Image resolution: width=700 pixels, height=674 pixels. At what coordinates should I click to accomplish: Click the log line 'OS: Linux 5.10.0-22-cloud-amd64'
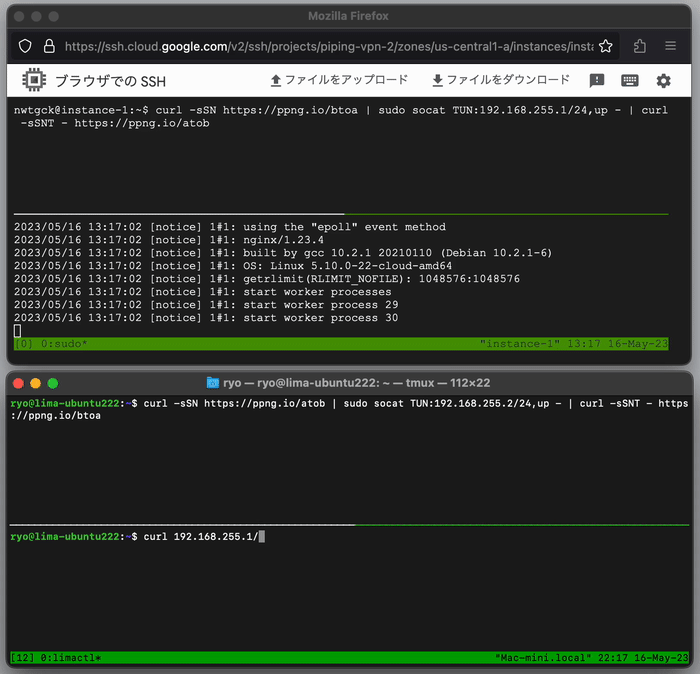coord(233,266)
